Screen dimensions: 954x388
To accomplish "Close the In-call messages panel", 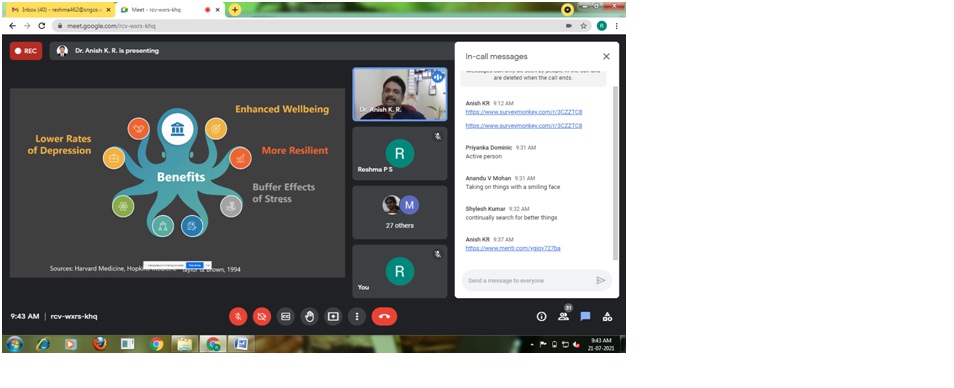I will coord(606,57).
